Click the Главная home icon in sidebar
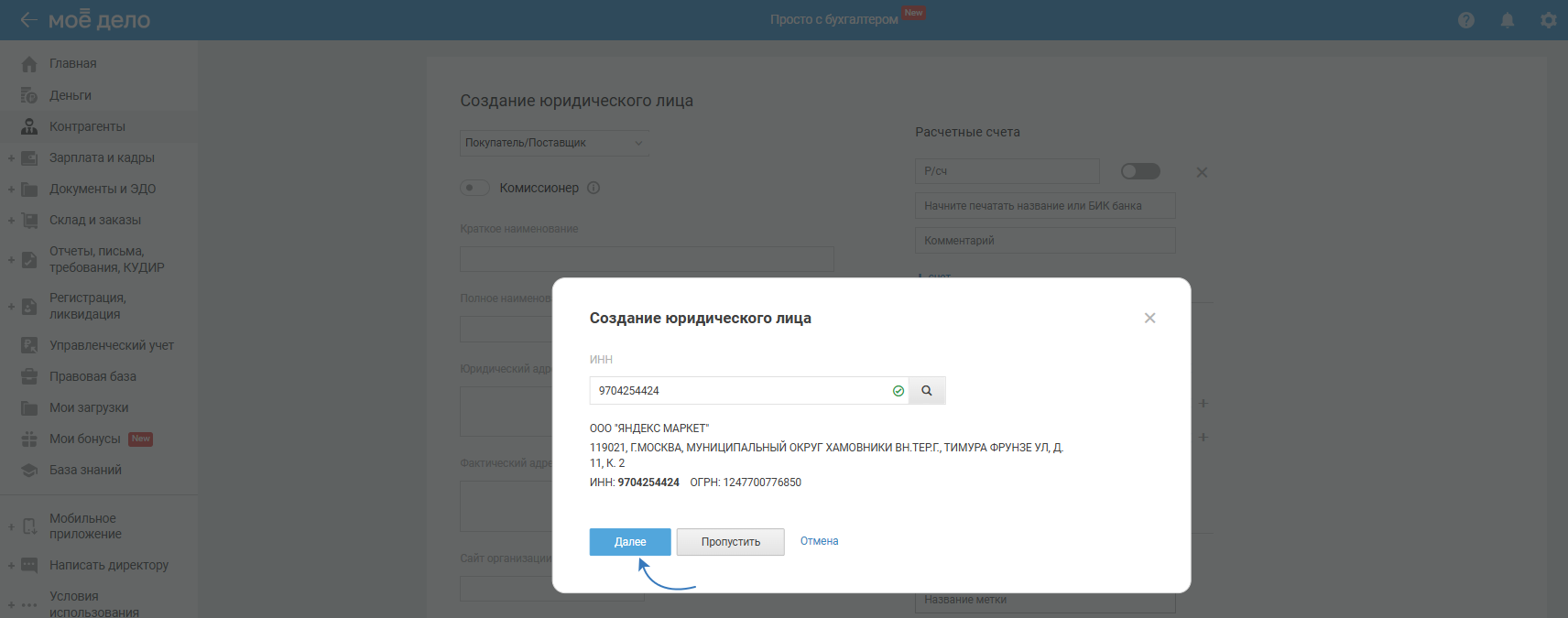1568x618 pixels. 29,64
